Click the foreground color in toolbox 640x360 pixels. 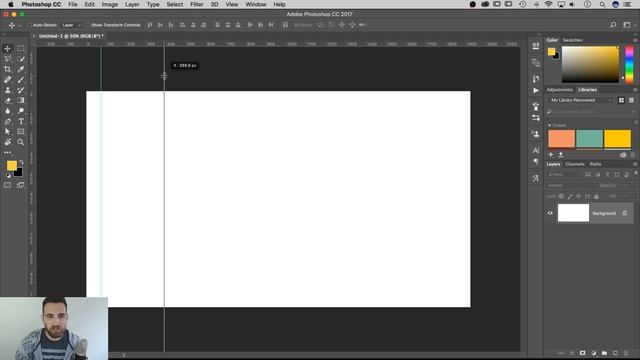click(11, 165)
